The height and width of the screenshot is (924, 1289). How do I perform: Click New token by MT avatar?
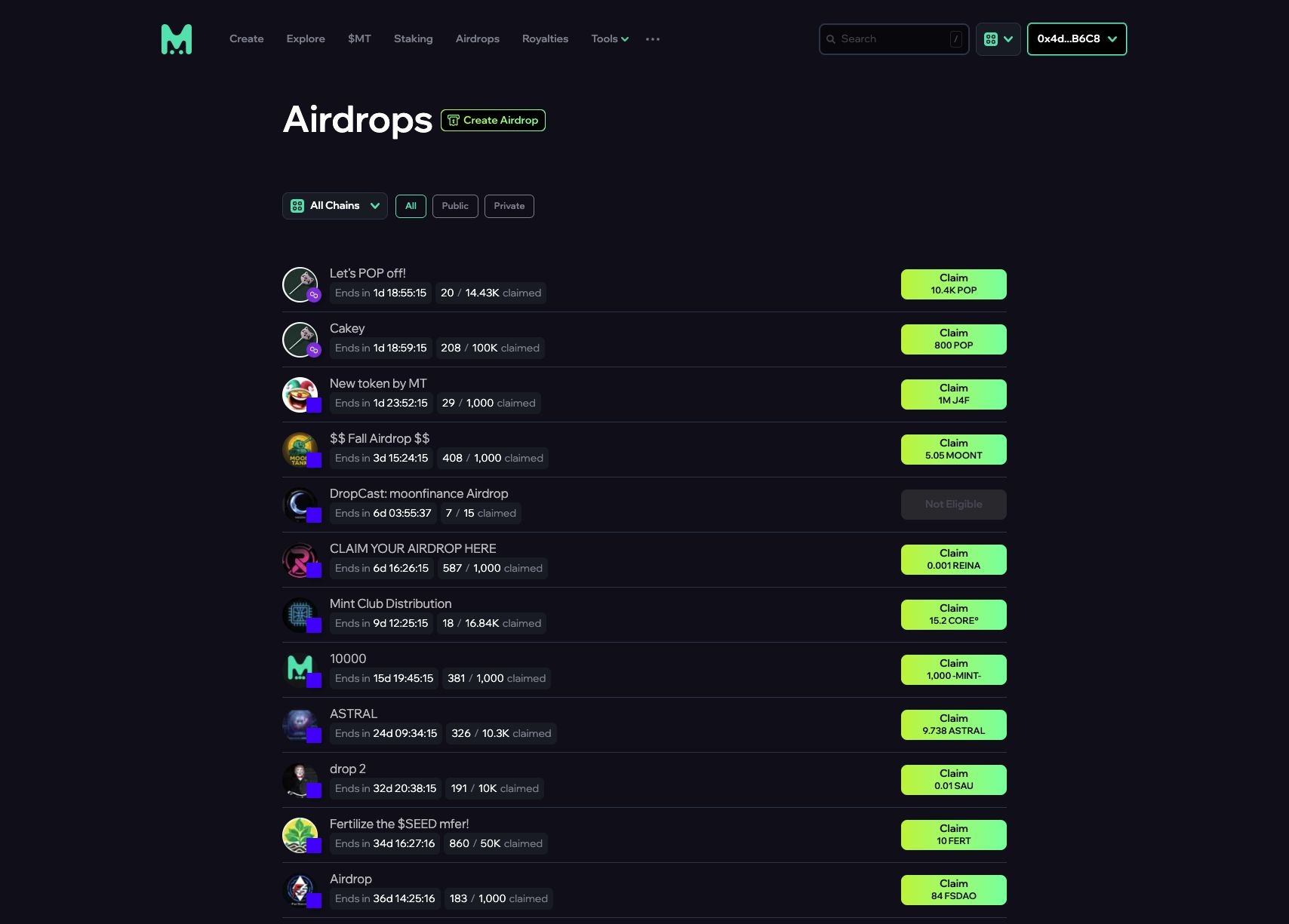(x=300, y=394)
